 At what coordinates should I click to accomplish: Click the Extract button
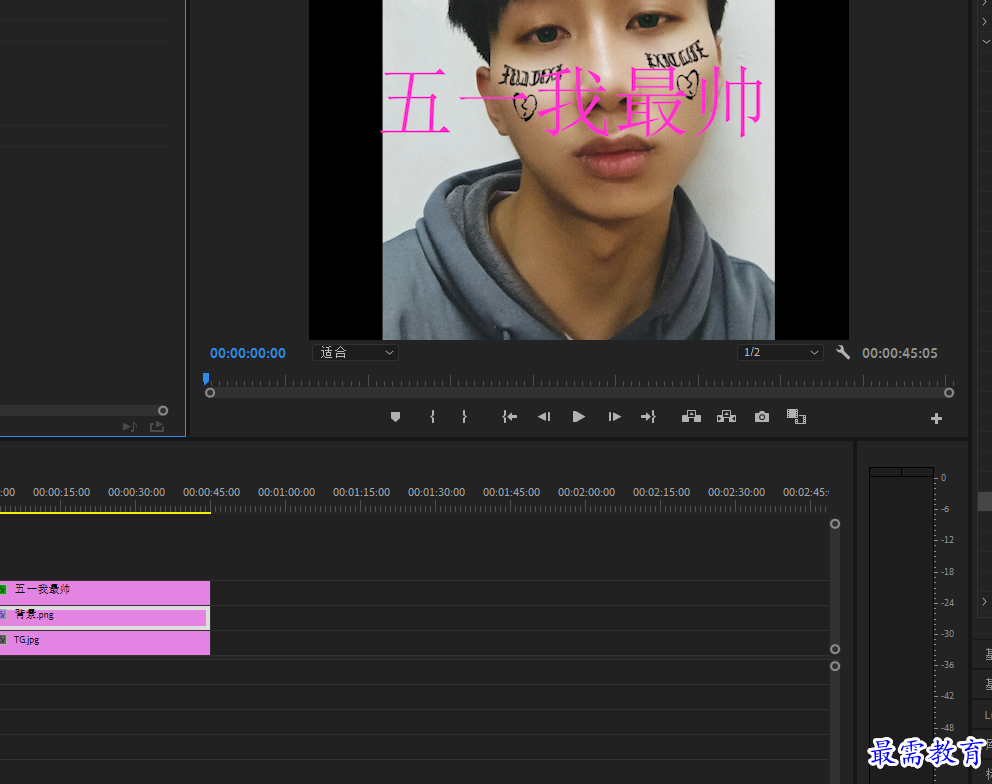726,416
